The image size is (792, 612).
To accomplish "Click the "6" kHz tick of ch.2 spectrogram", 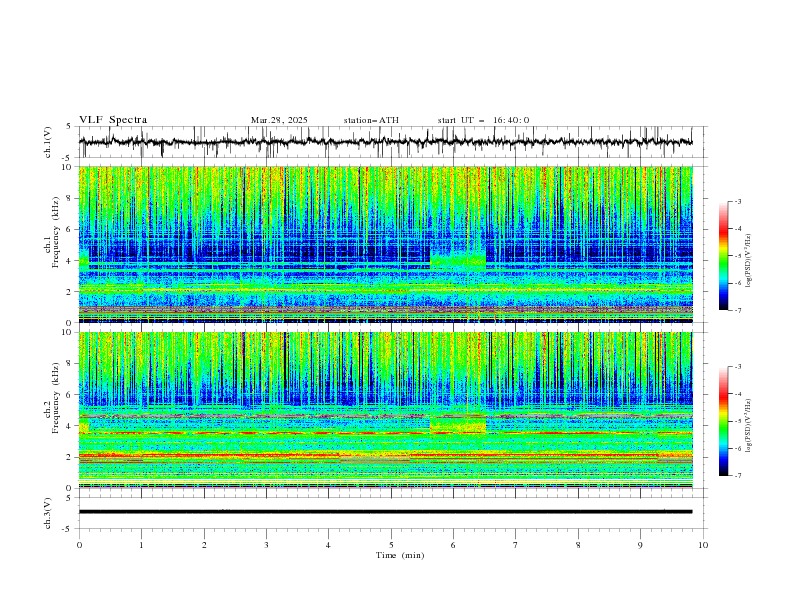I will [70, 395].
